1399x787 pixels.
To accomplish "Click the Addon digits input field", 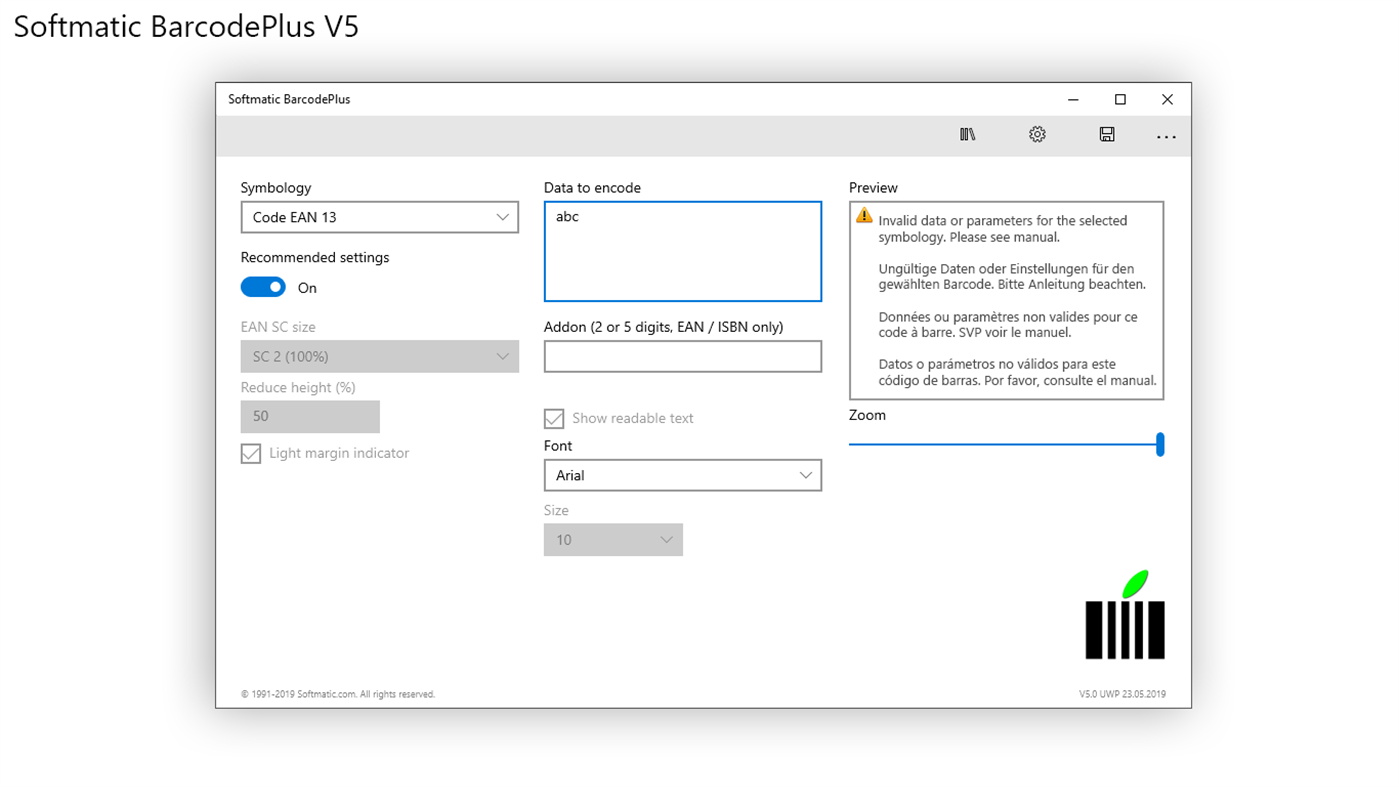I will click(x=682, y=356).
